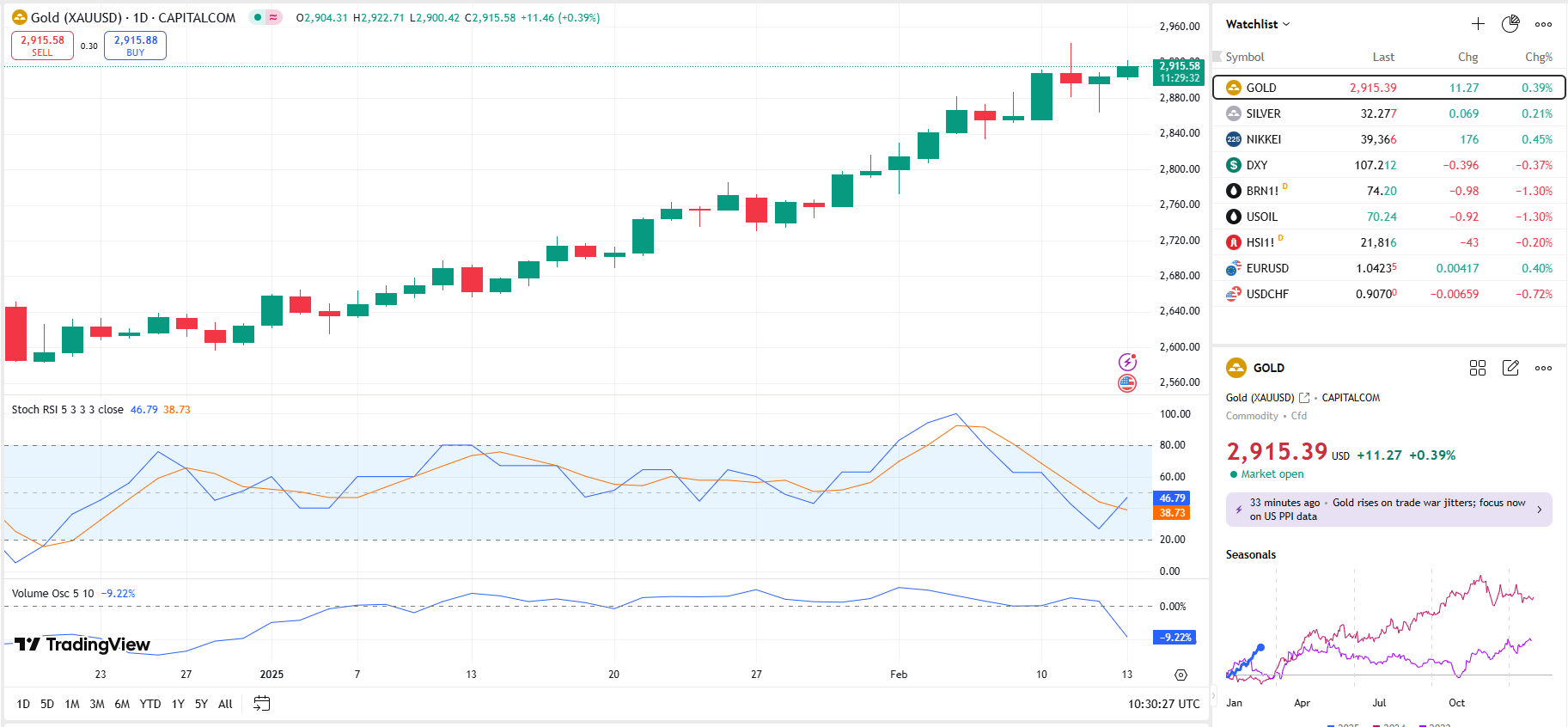
Task: Click the chart settings gear icon
Action: [x=1181, y=675]
